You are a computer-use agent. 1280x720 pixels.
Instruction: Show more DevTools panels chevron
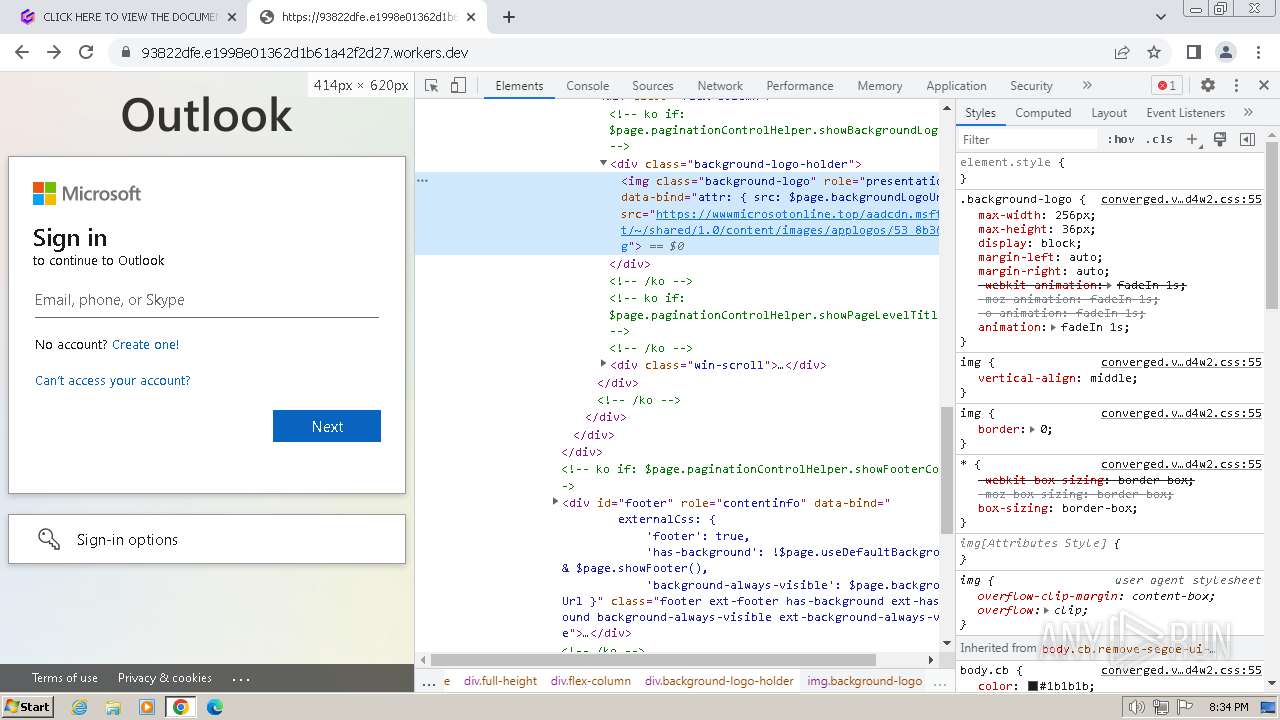1087,86
